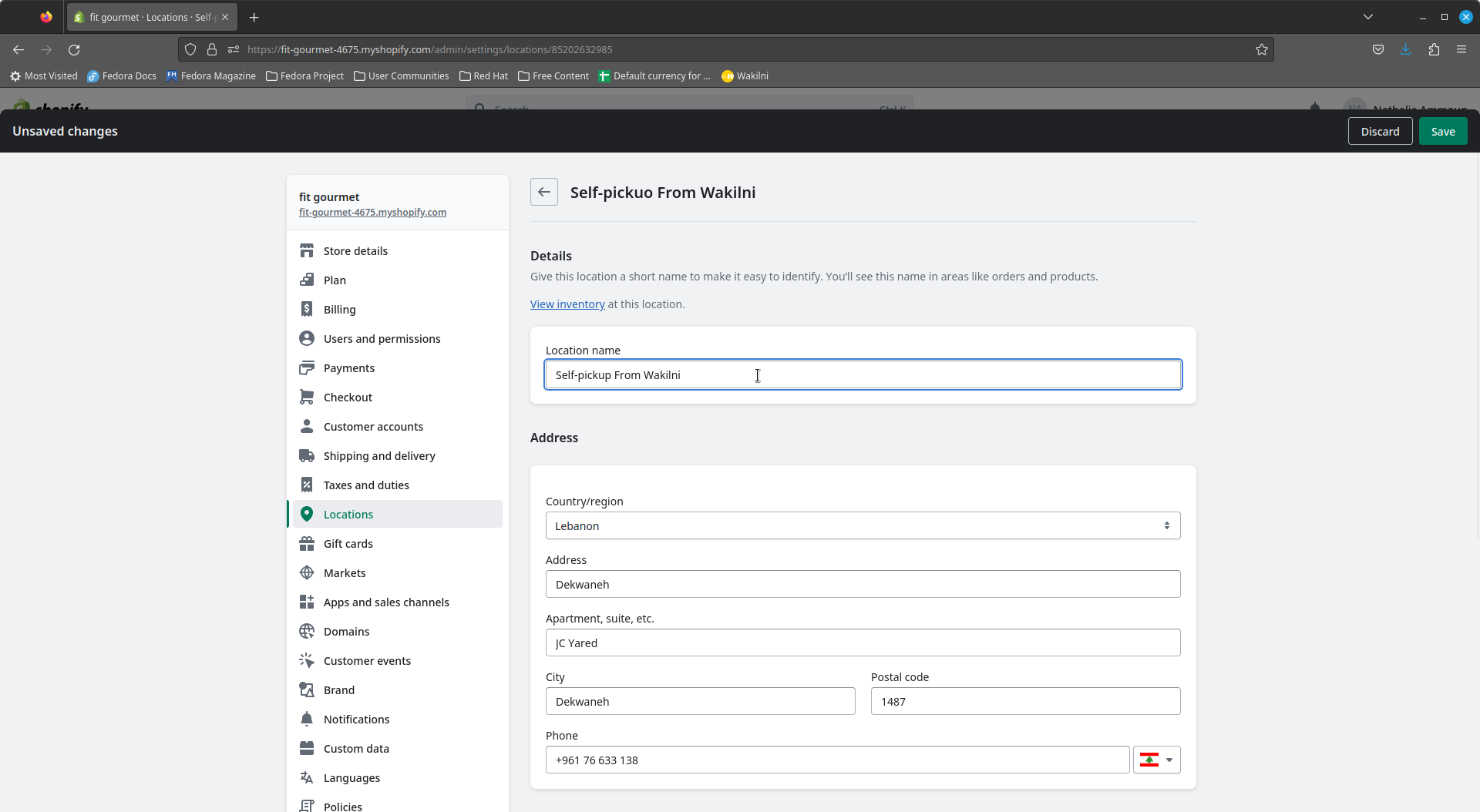Bookmark this page with the star icon
The width and height of the screenshot is (1480, 812).
point(1261,49)
